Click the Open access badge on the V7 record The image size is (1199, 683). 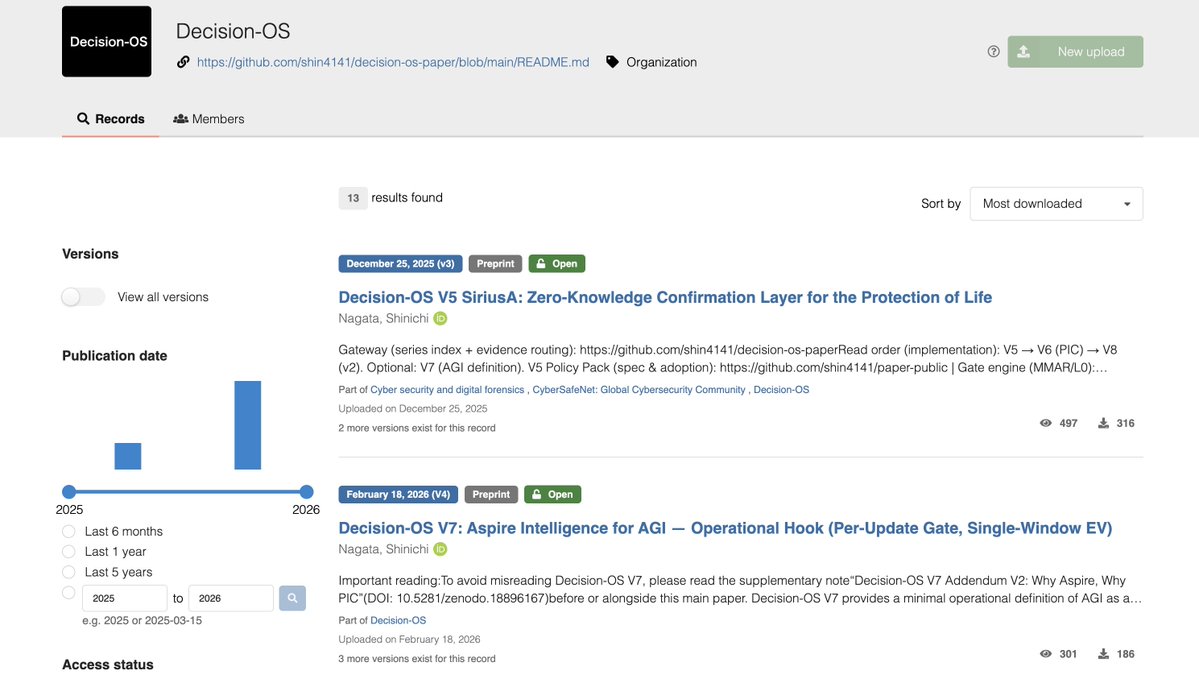click(552, 495)
